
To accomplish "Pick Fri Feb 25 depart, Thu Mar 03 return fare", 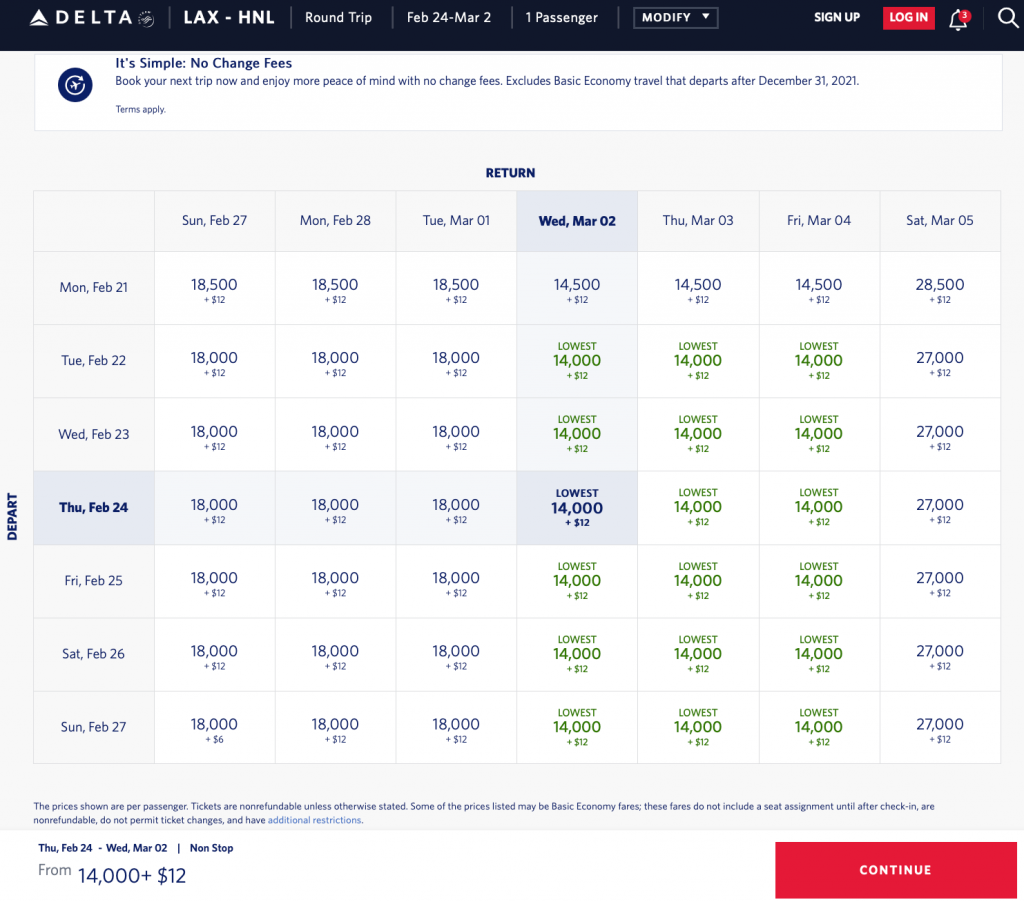I will (697, 581).
